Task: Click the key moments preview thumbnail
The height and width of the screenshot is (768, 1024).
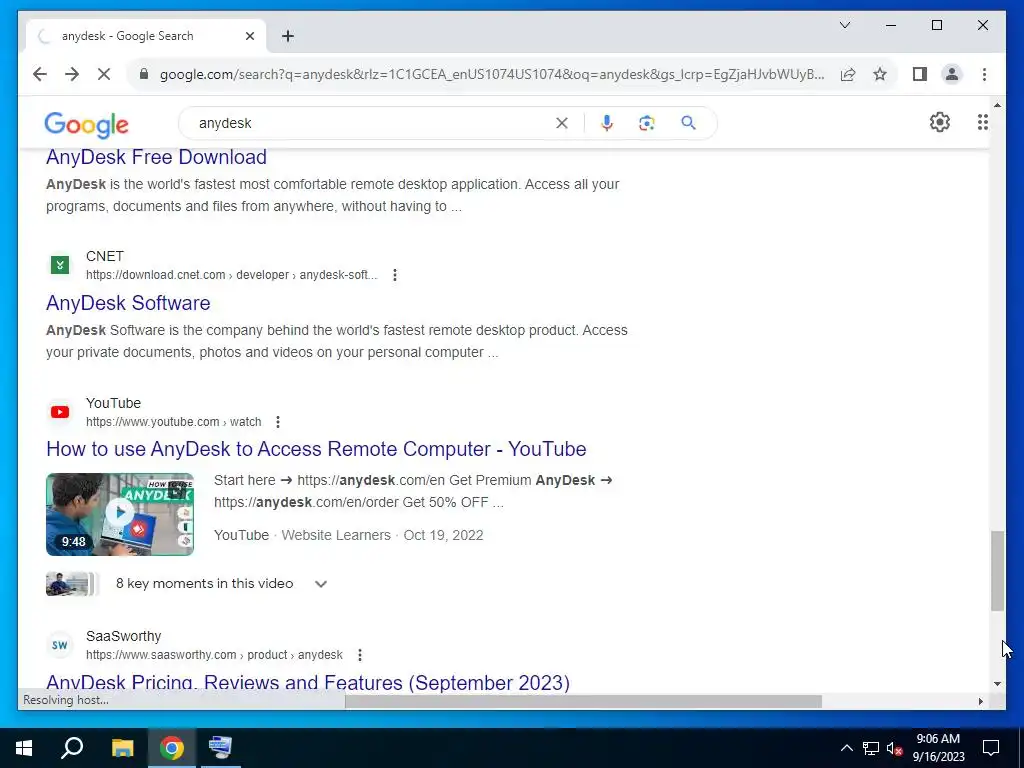Action: (x=72, y=584)
